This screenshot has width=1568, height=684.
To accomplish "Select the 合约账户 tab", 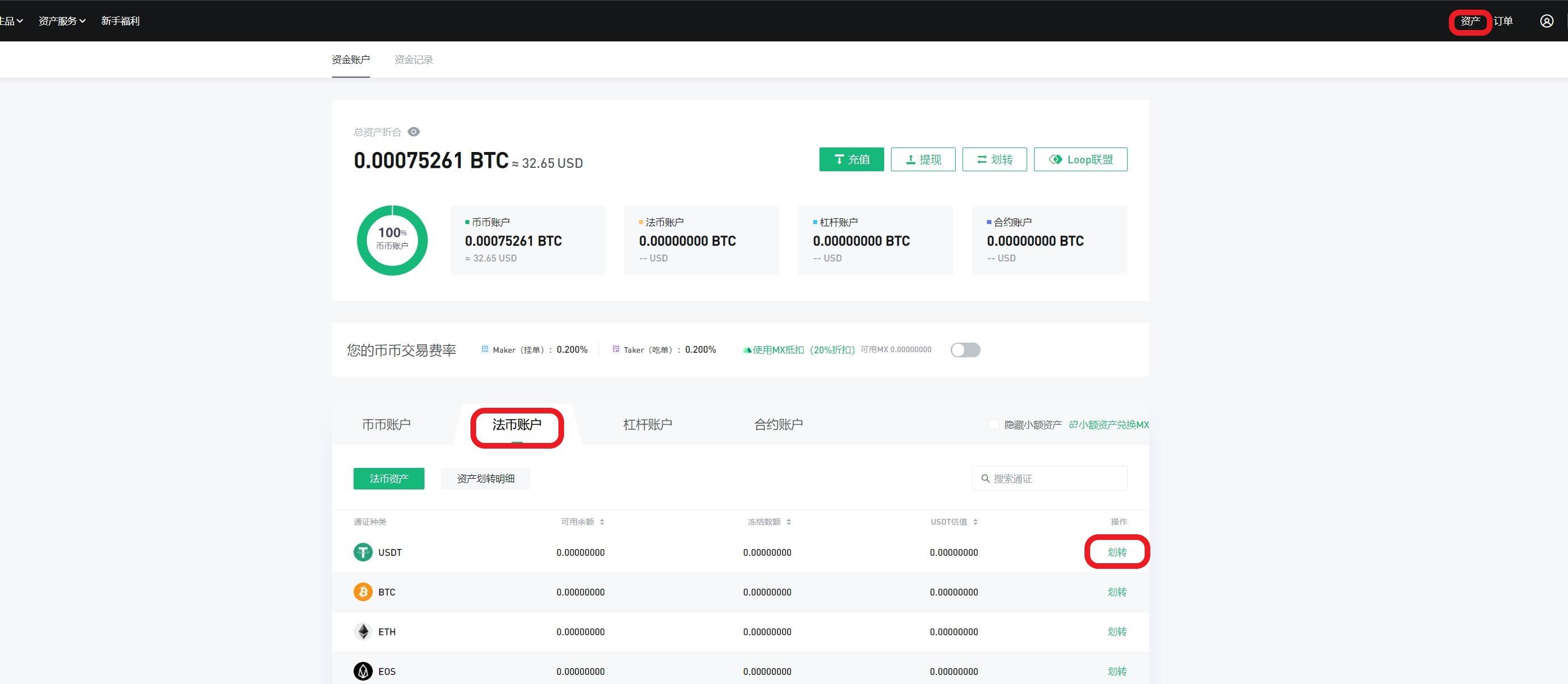I will 779,424.
